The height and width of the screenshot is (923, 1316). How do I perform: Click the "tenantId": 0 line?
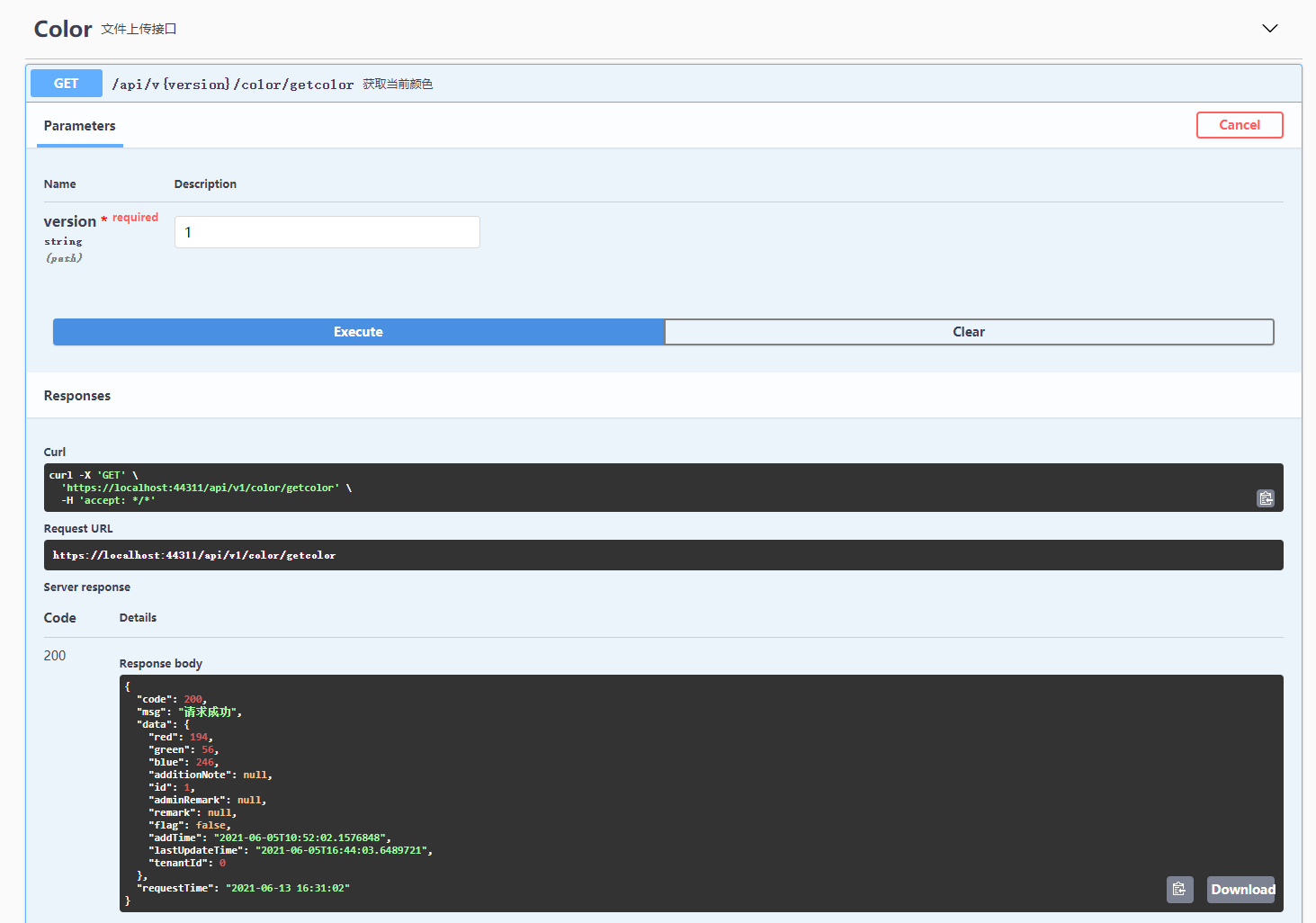(187, 863)
